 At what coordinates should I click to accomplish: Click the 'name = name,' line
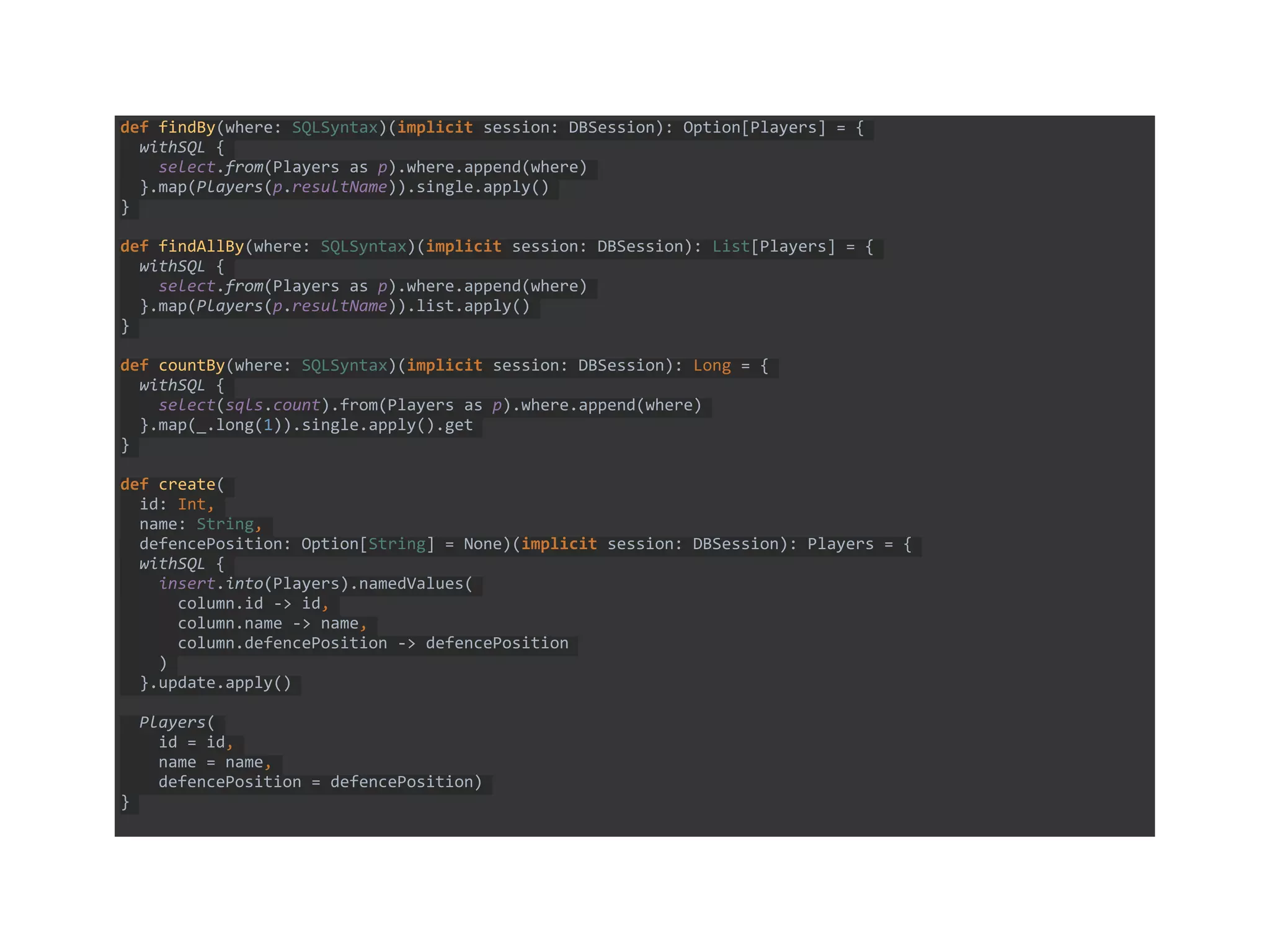pos(215,762)
